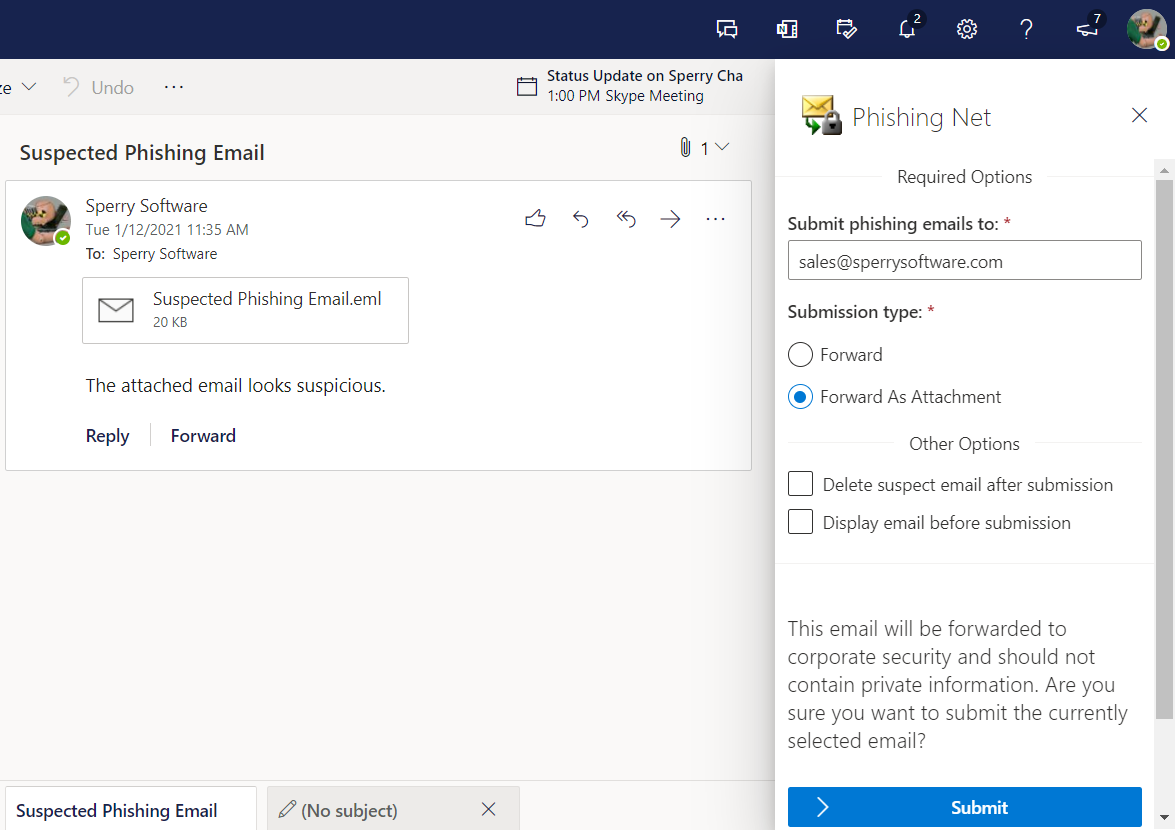
Task: Open the What's new megaphone icon
Action: pos(1087,29)
